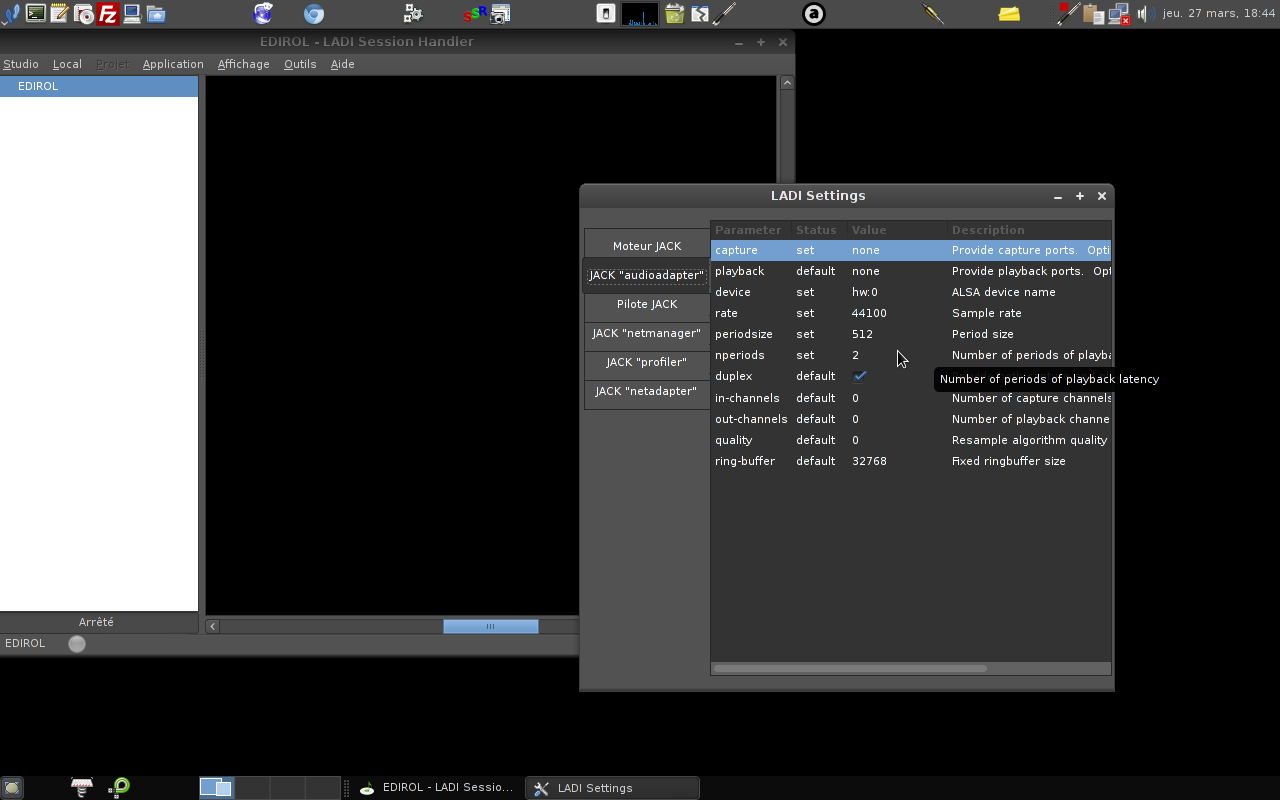Switch to the Pilote JACK tab

coord(647,304)
